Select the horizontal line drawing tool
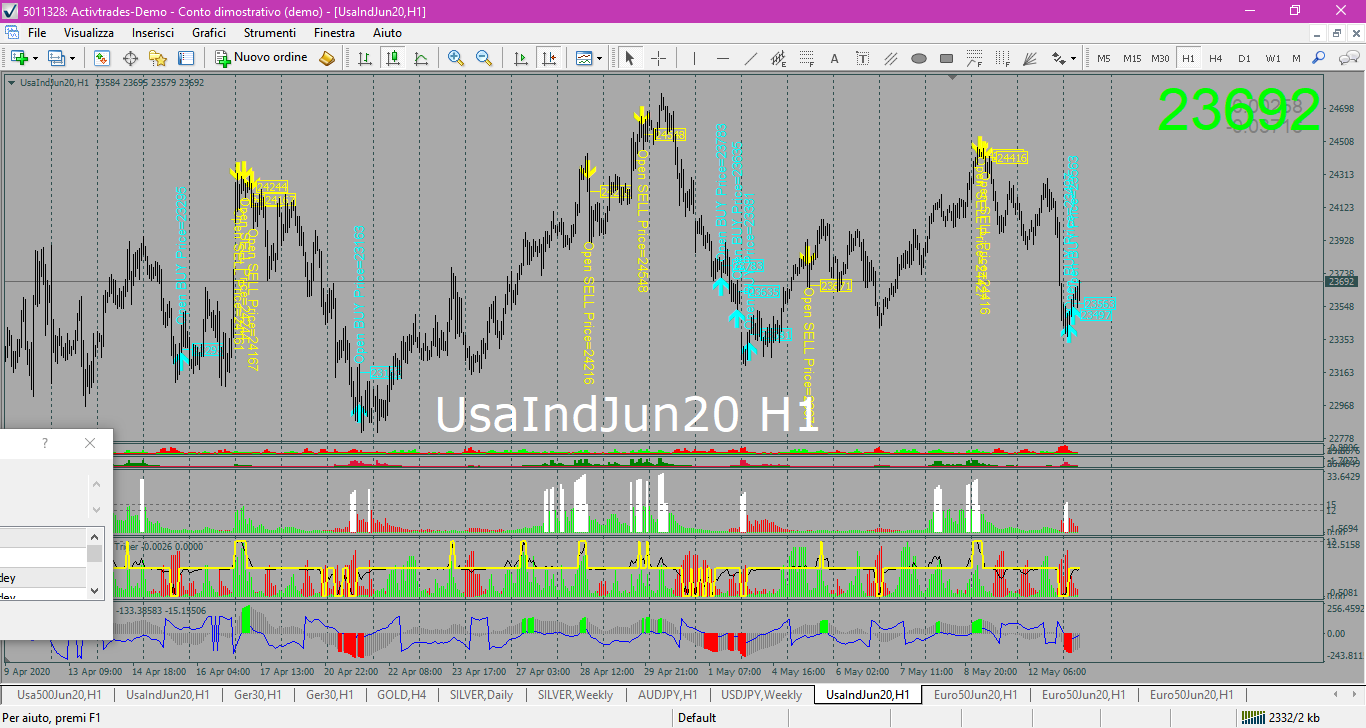This screenshot has height=728, width=1366. pos(723,58)
